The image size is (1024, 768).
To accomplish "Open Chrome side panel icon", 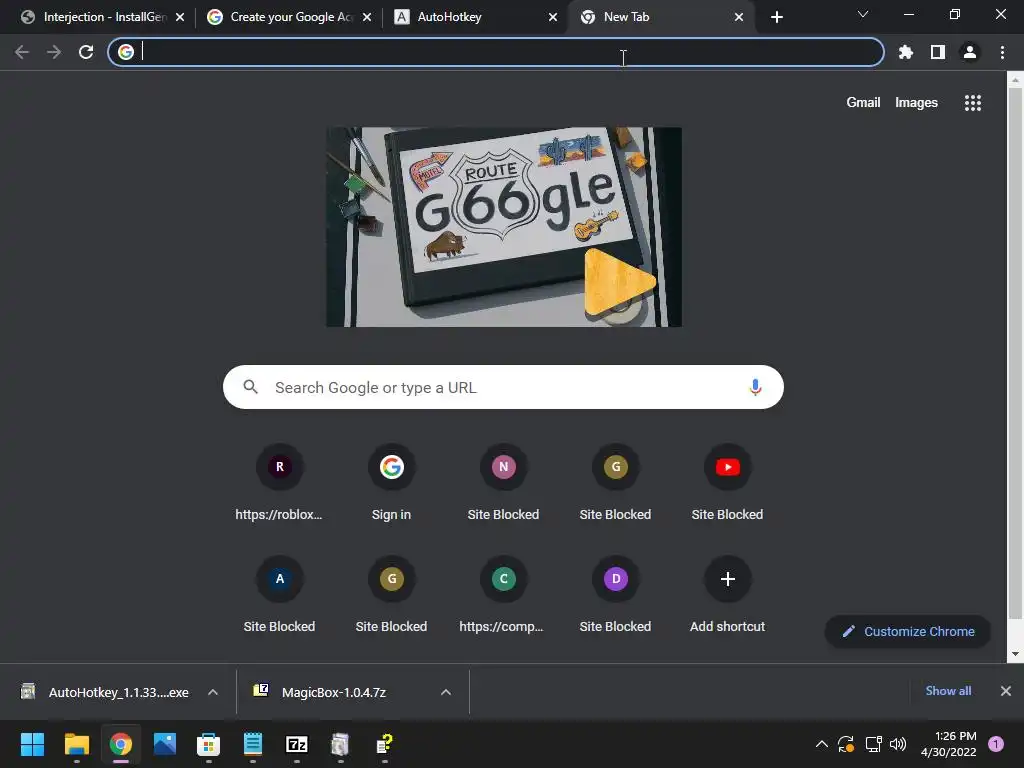I will 938,52.
